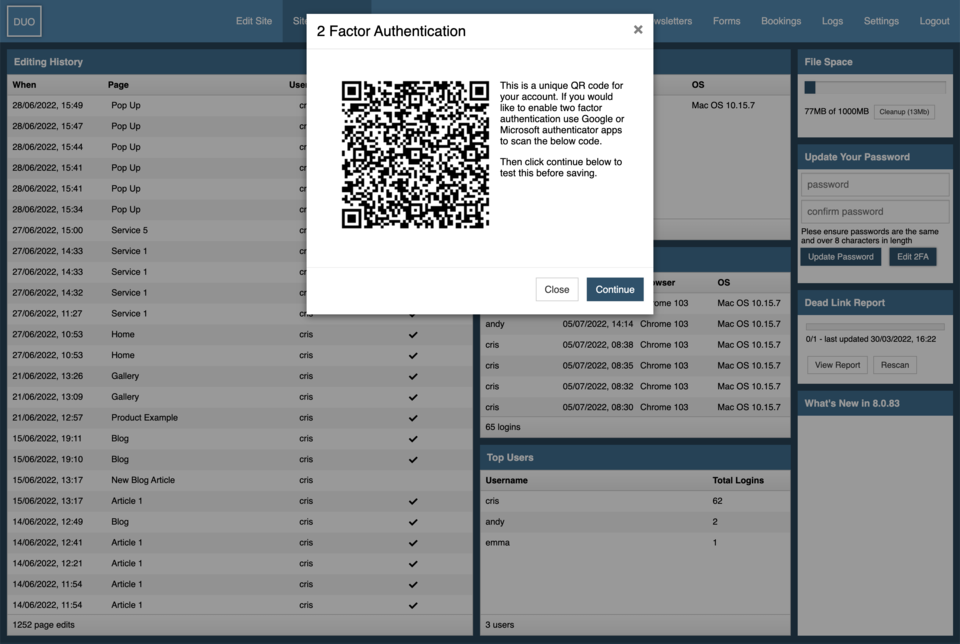
Task: Click the 65 logins footer text
Action: [x=503, y=427]
